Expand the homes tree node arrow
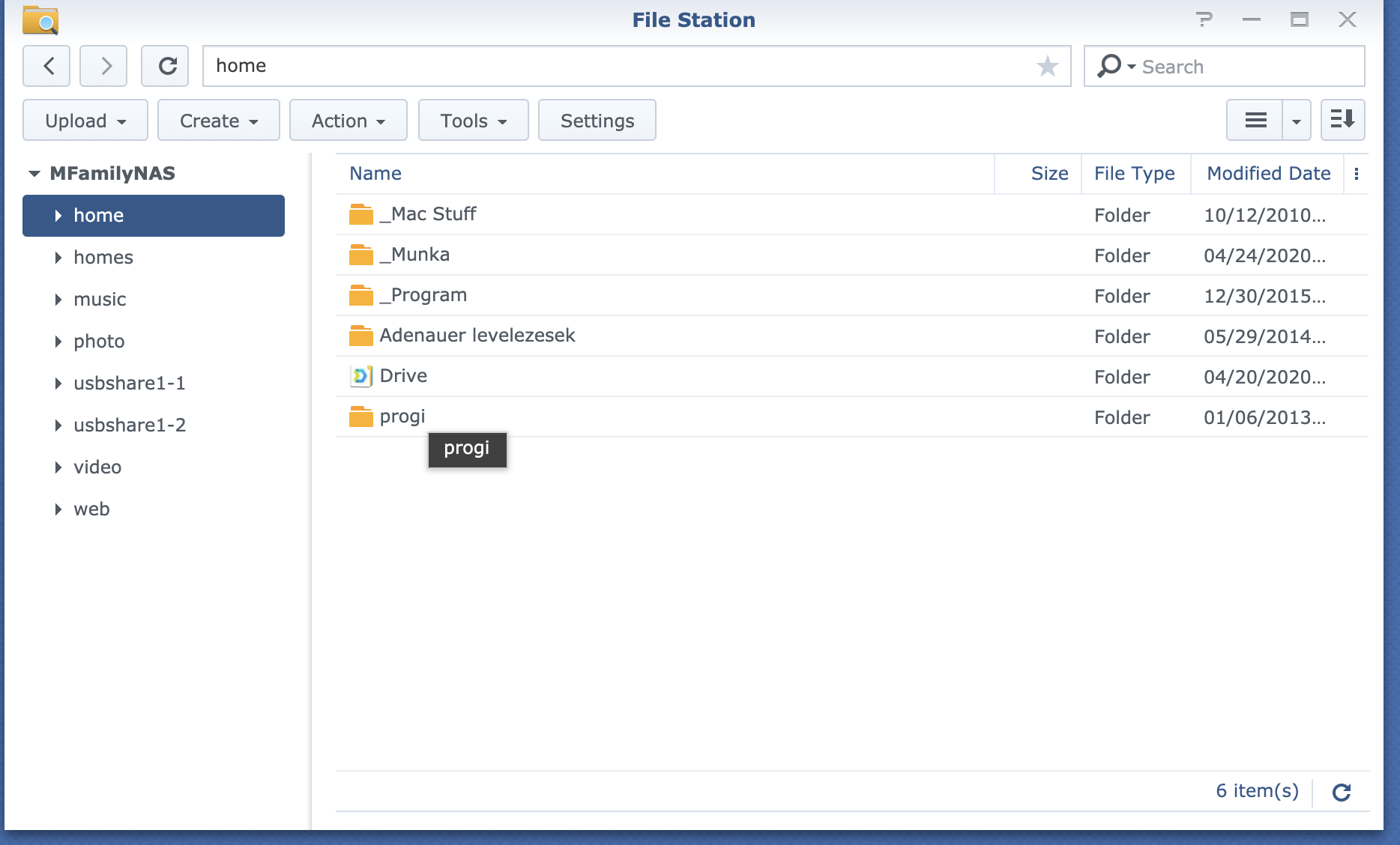The image size is (1400, 845). (58, 258)
